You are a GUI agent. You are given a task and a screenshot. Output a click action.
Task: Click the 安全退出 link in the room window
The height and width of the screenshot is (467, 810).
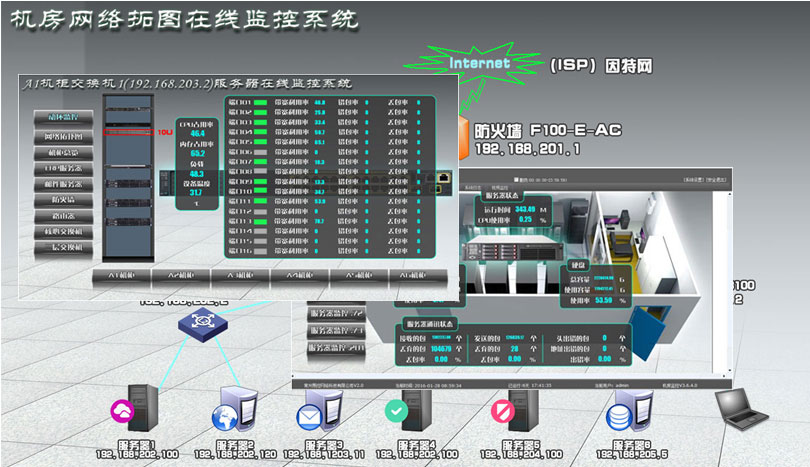716,180
